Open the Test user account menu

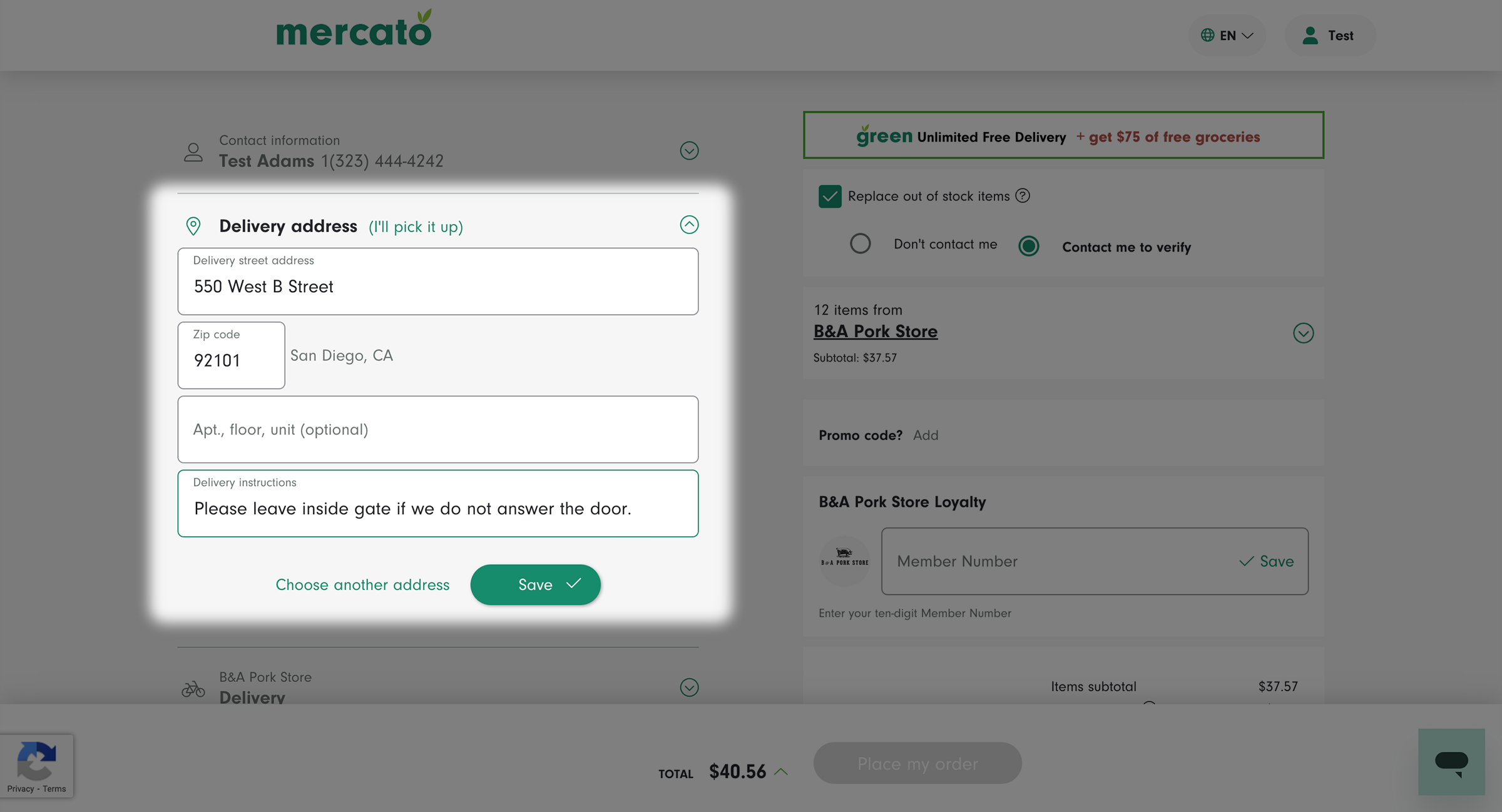[x=1330, y=35]
